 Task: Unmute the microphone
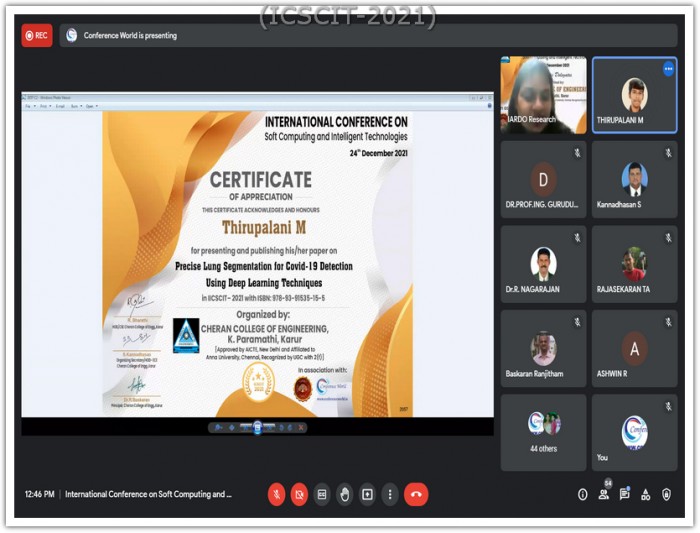pyautogui.click(x=276, y=494)
